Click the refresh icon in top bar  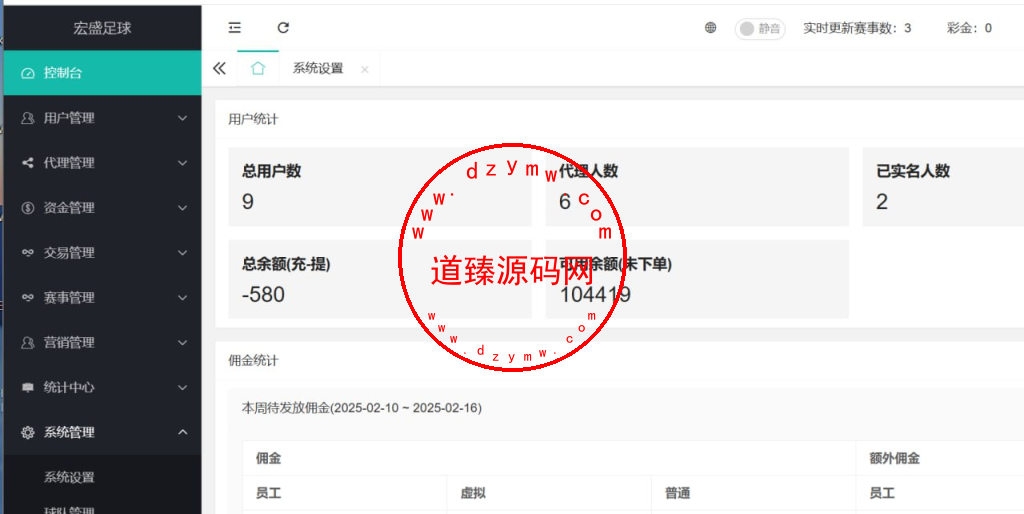[x=283, y=27]
